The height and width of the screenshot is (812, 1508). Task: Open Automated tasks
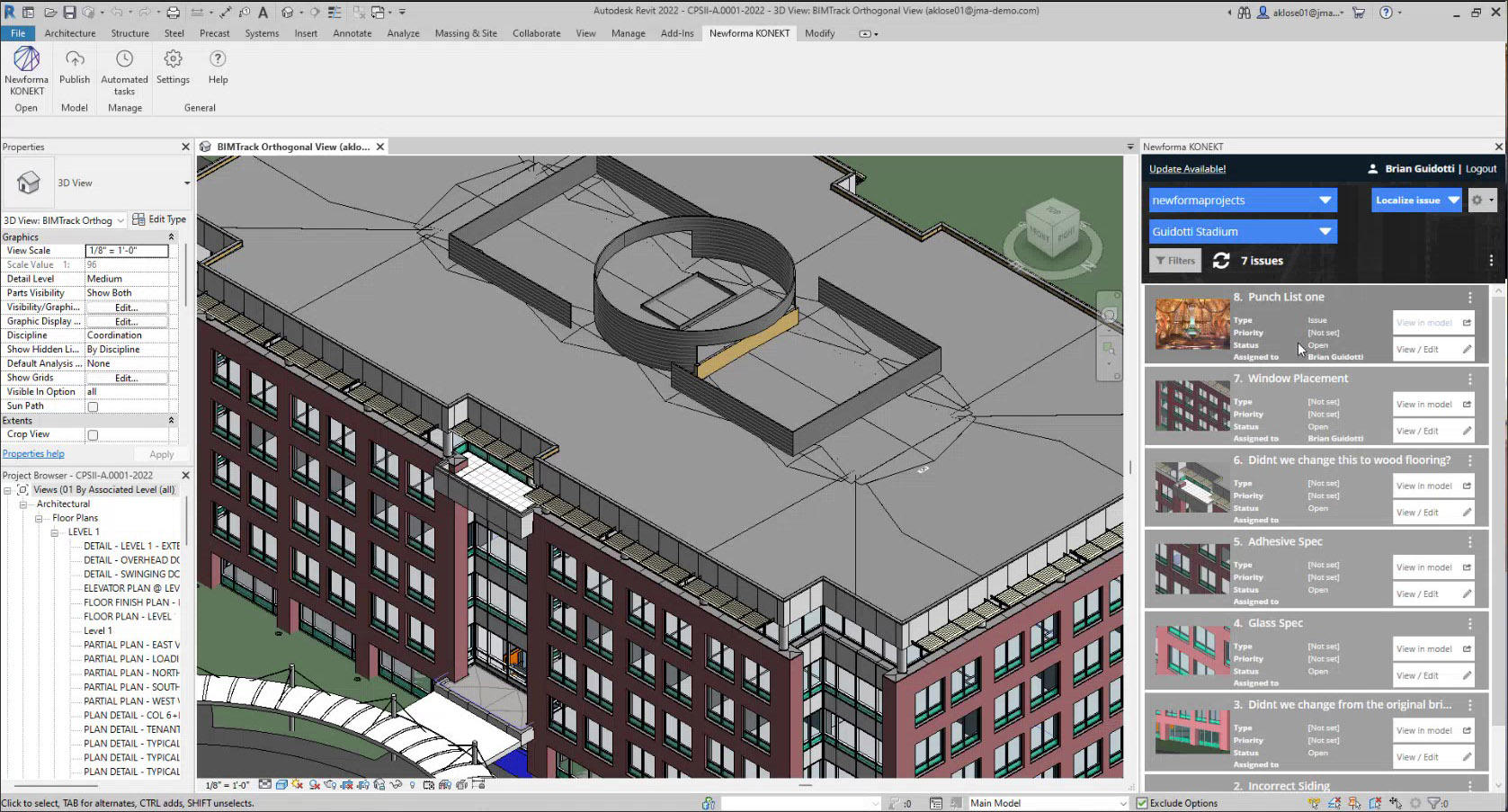coord(124,71)
